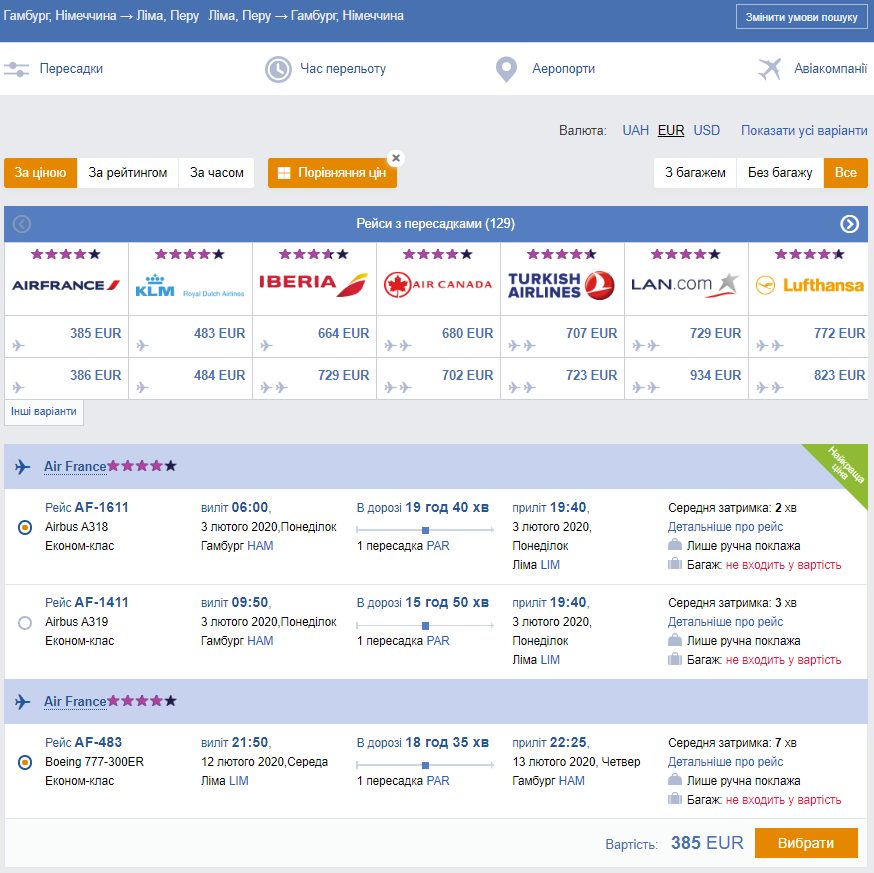Show all variants link
Image resolution: width=874 pixels, height=873 pixels.
point(804,130)
